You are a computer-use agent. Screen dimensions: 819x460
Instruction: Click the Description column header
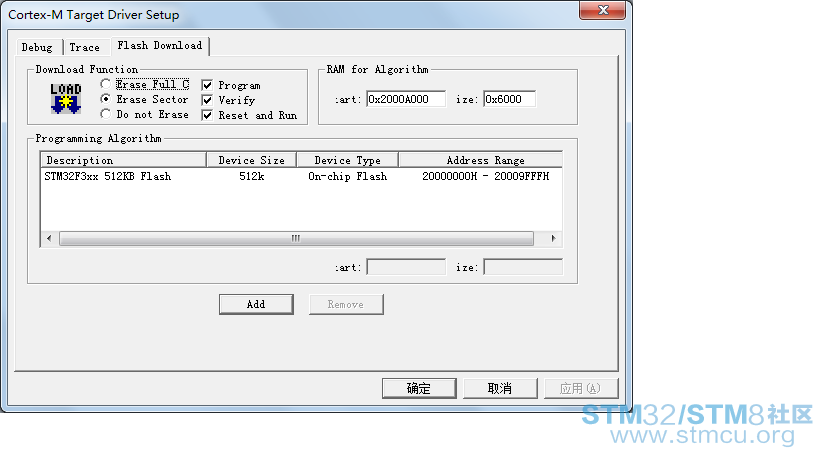123,160
